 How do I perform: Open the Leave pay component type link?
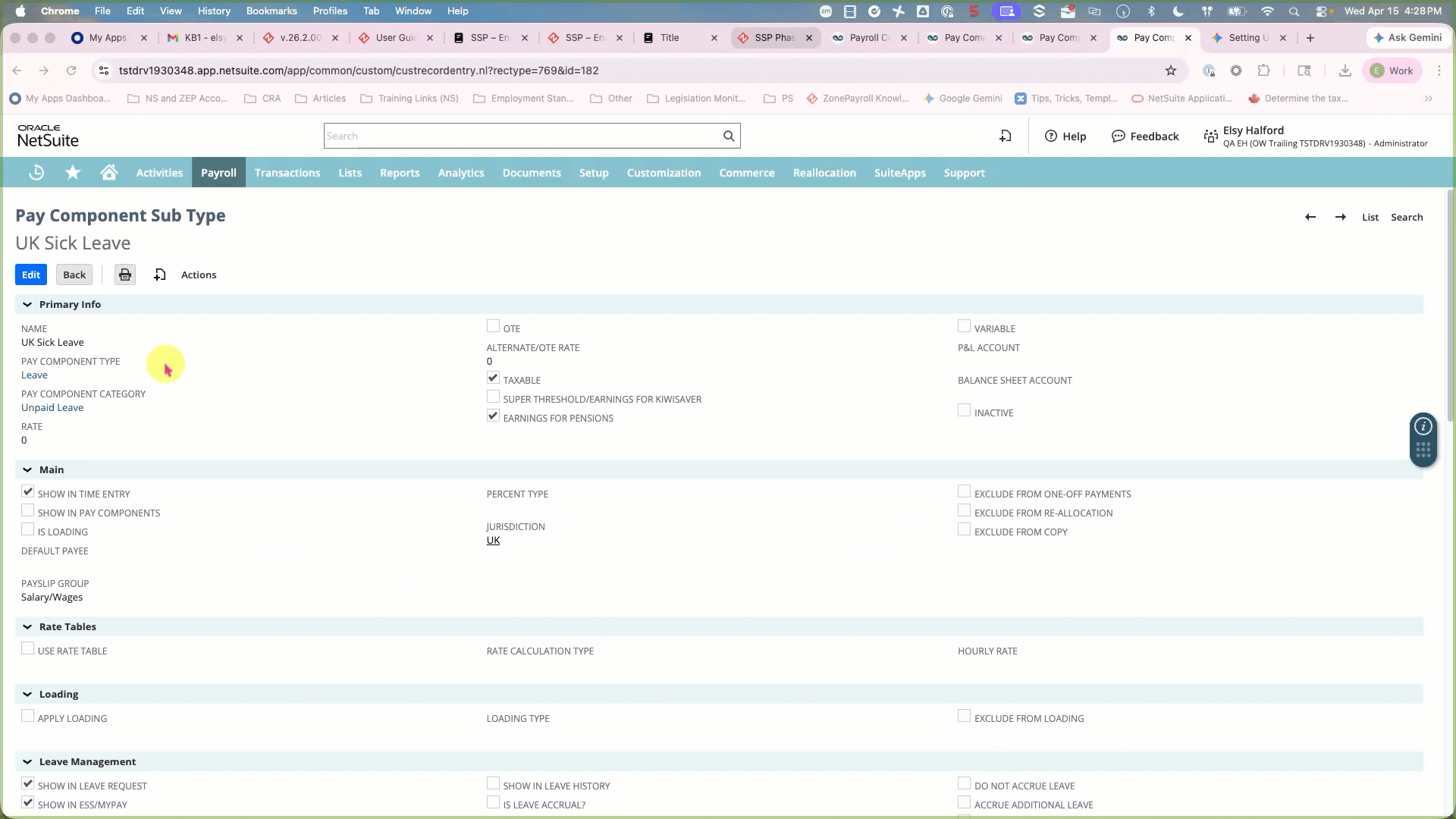point(34,375)
